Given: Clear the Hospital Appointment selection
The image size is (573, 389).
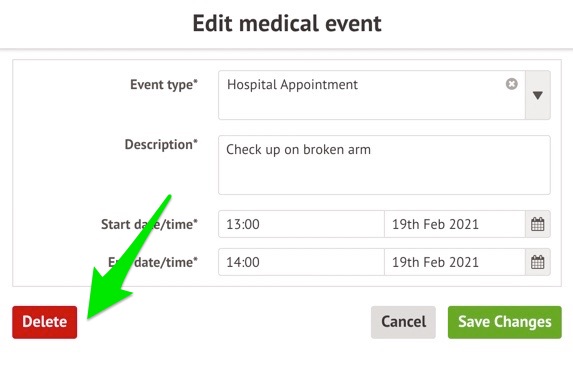Looking at the screenshot, I should point(512,84).
